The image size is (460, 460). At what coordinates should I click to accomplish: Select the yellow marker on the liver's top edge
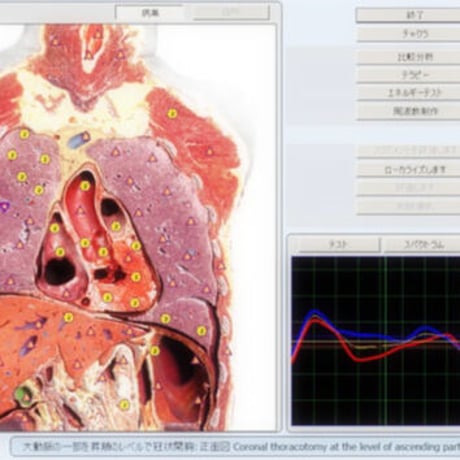point(68,317)
